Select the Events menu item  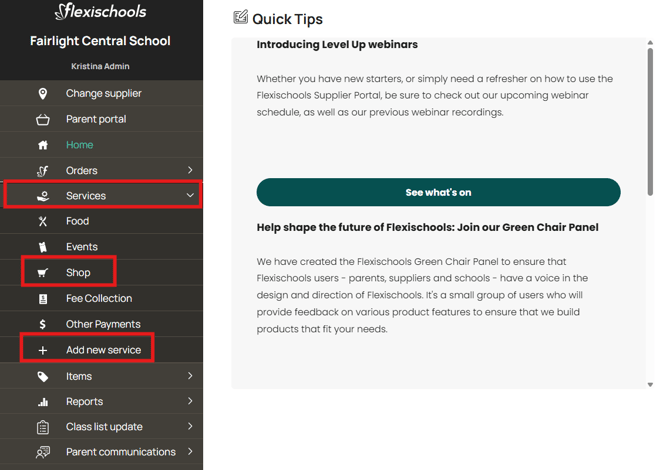[82, 247]
